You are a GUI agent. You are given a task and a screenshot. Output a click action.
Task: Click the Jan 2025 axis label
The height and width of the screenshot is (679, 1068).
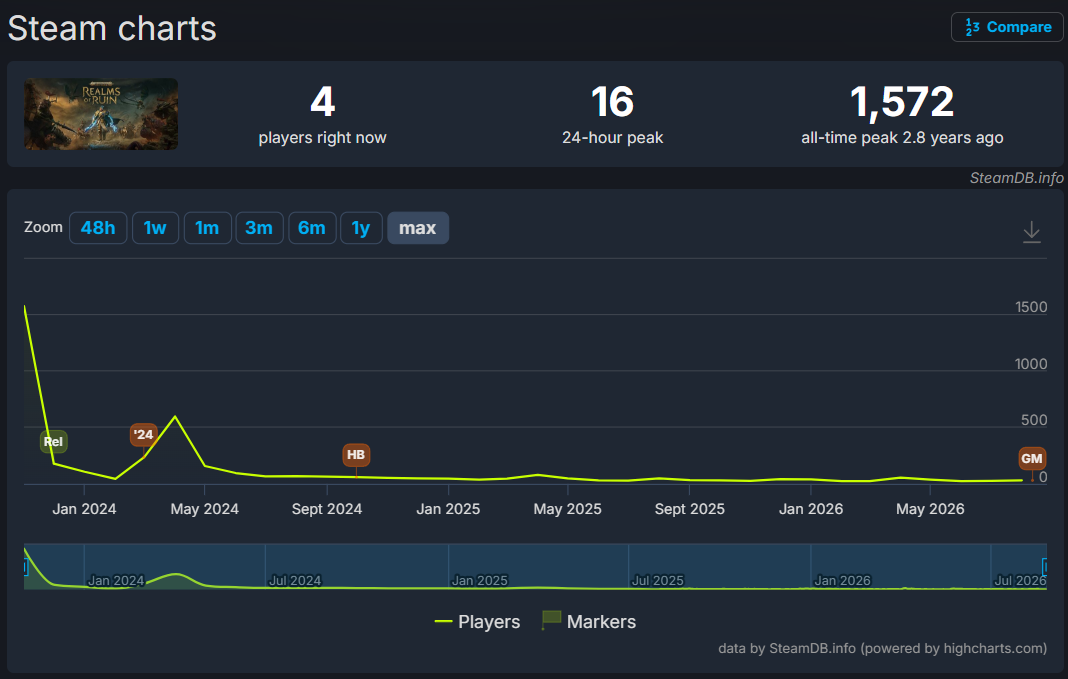coord(448,509)
